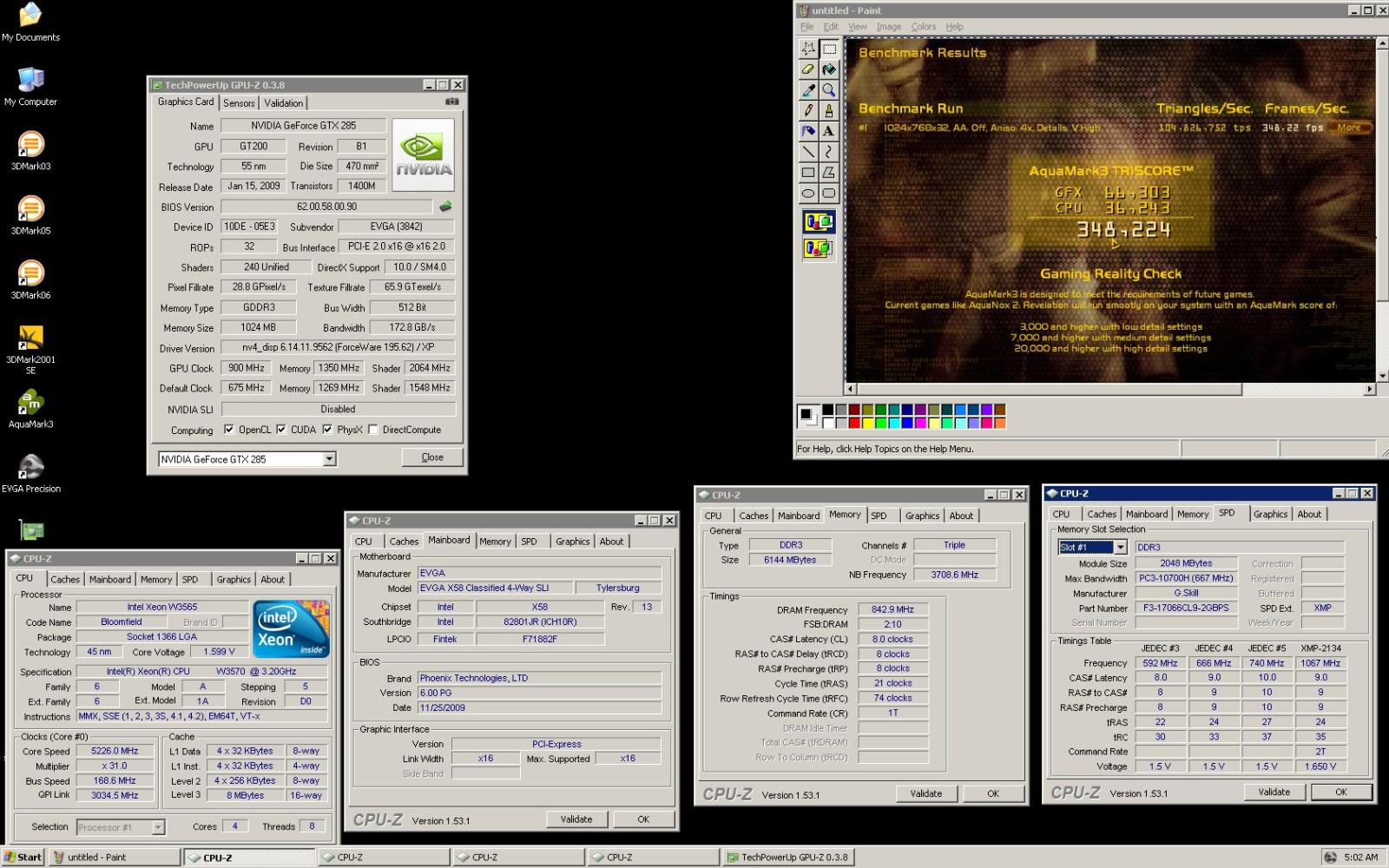Choose the Ellipse shape tool
This screenshot has width=1389, height=868.
808,194
